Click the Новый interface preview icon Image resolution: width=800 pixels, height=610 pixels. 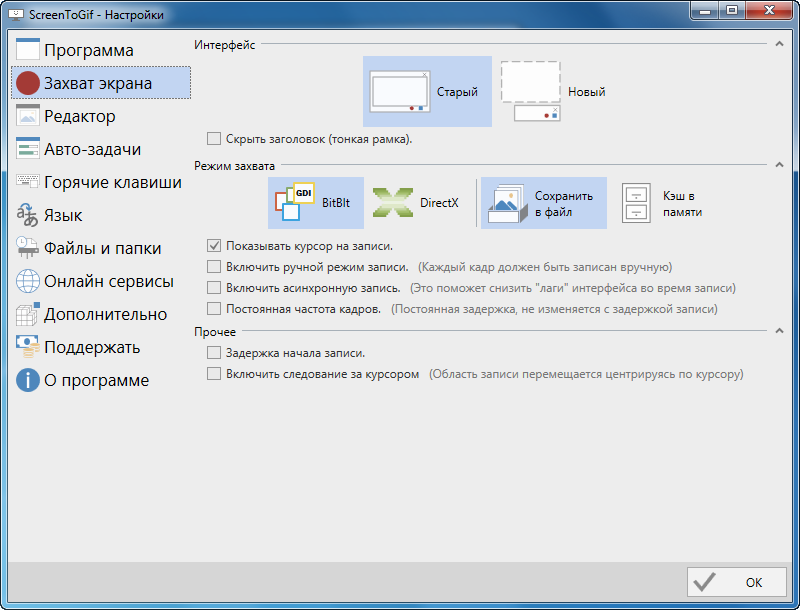pos(531,91)
